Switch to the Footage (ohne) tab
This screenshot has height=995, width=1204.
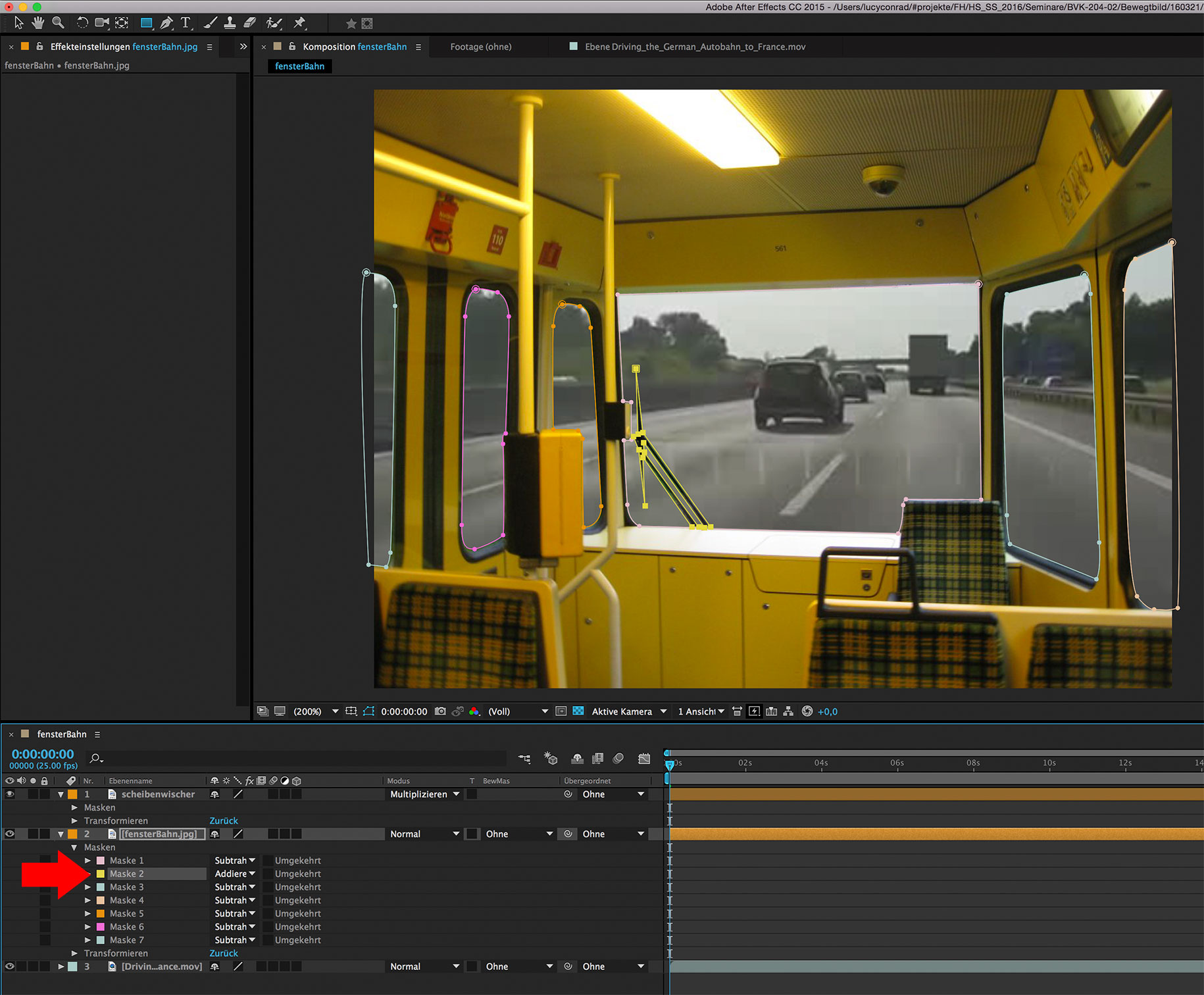(x=480, y=47)
